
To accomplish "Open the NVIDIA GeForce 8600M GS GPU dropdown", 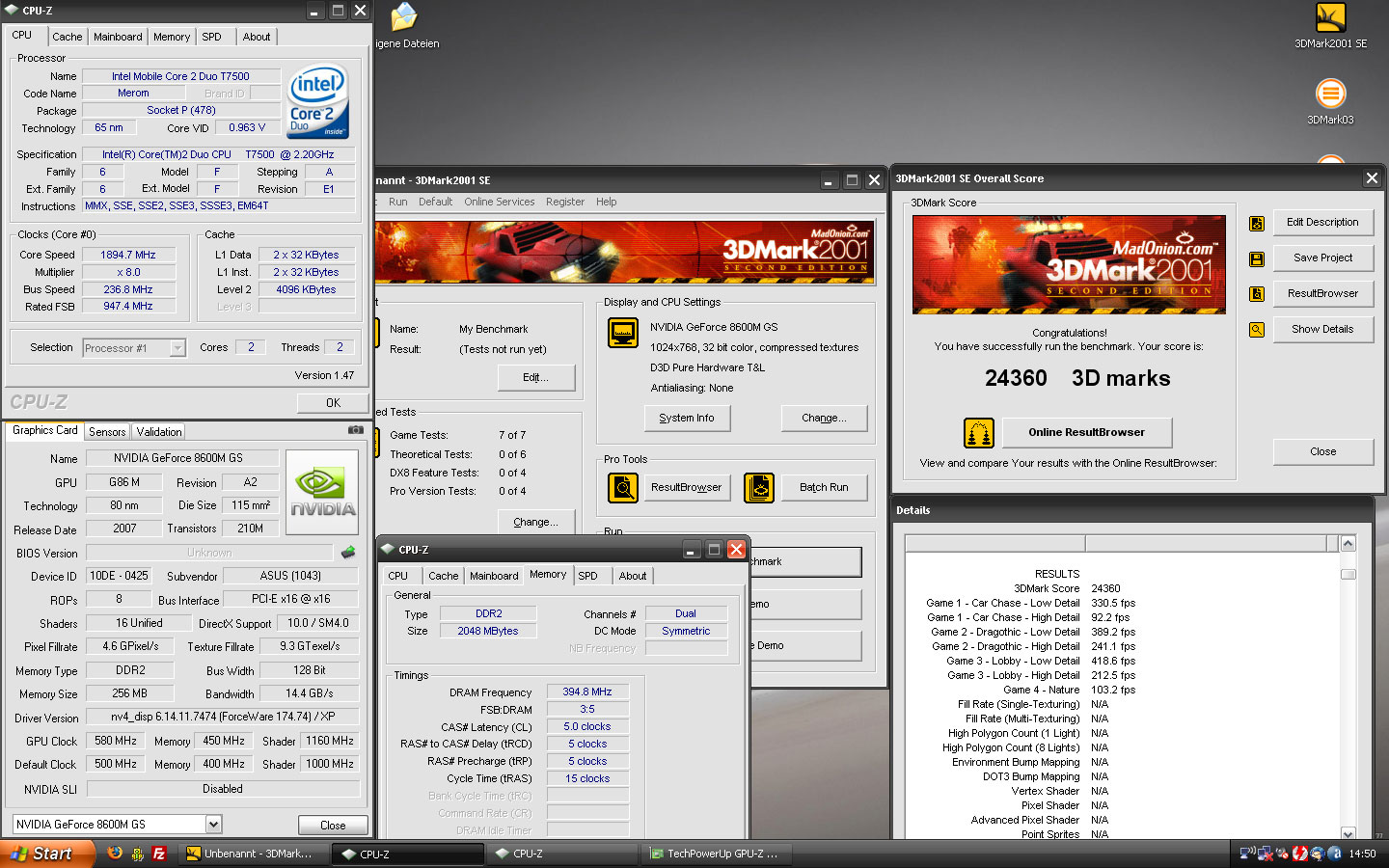I will [118, 825].
